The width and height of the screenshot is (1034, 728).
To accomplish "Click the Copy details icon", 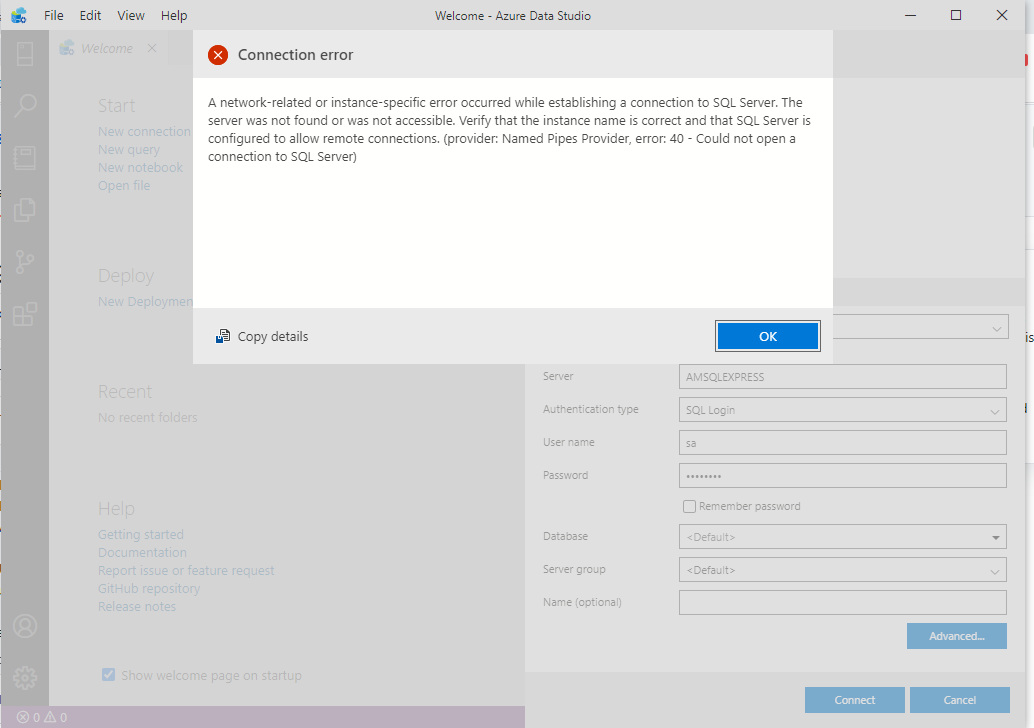I will pos(223,336).
